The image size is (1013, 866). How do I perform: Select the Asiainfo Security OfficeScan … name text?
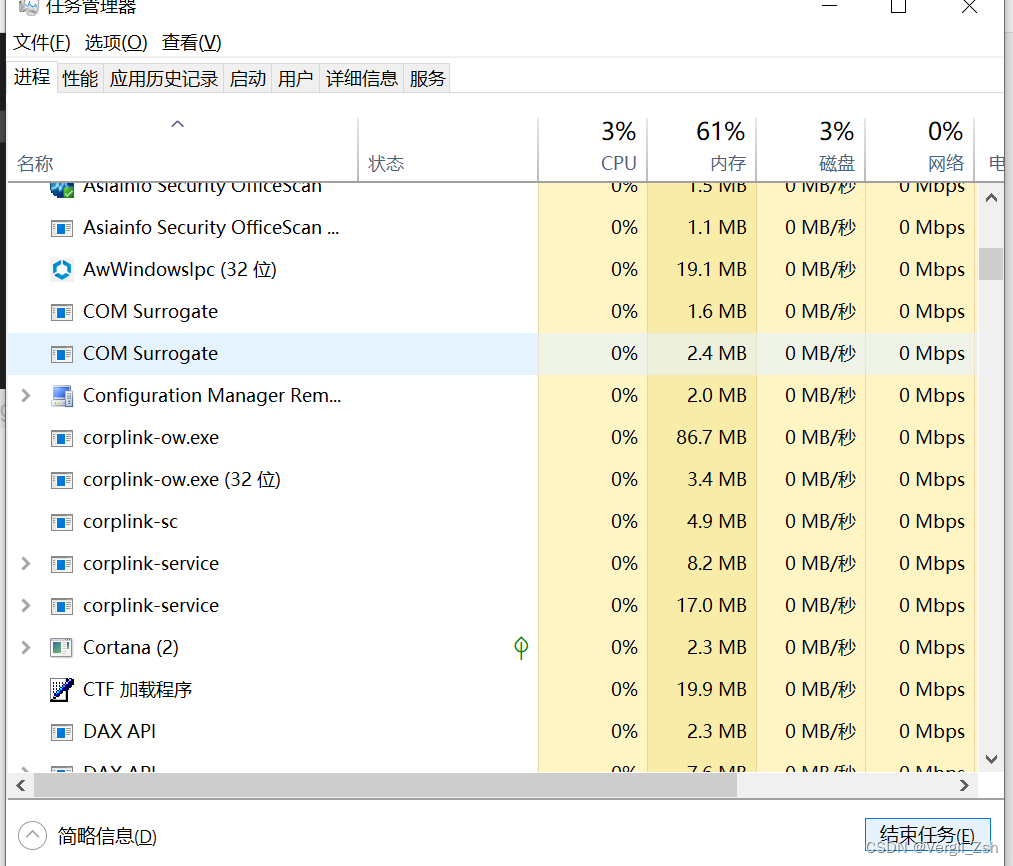coord(211,227)
